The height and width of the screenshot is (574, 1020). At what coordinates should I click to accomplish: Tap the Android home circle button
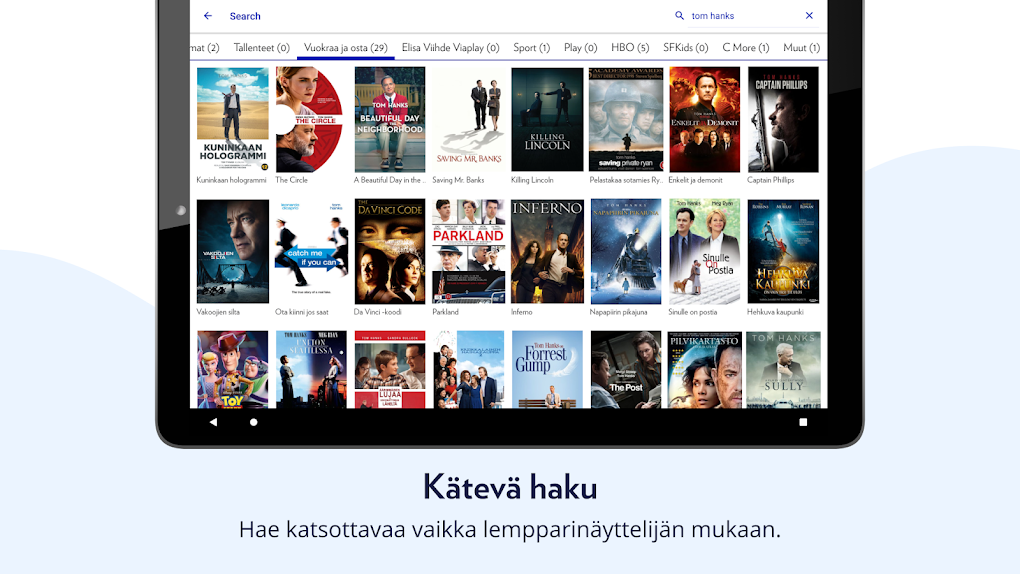click(x=254, y=422)
